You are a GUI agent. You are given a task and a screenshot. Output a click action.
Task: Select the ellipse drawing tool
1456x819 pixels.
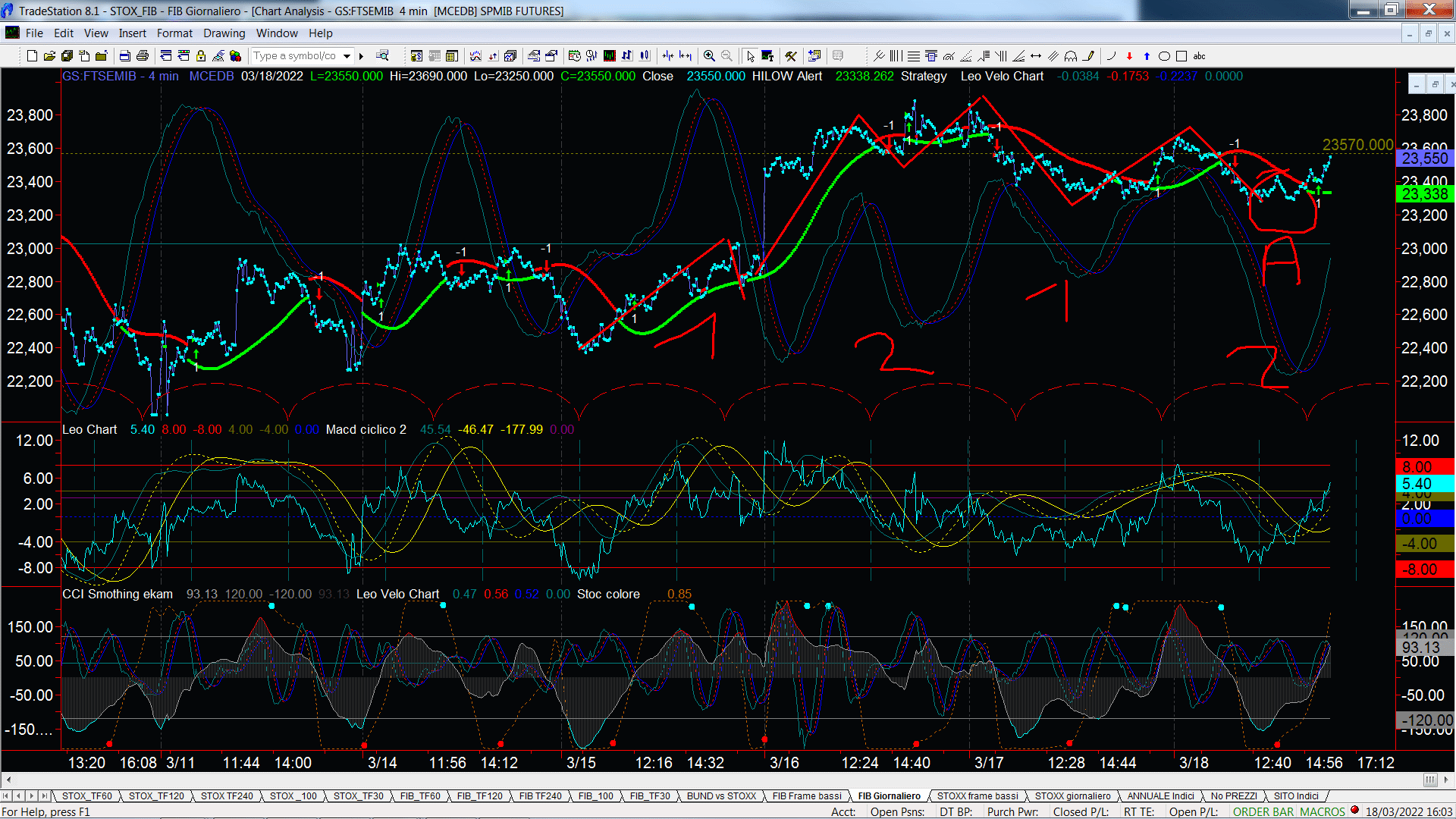click(1164, 56)
